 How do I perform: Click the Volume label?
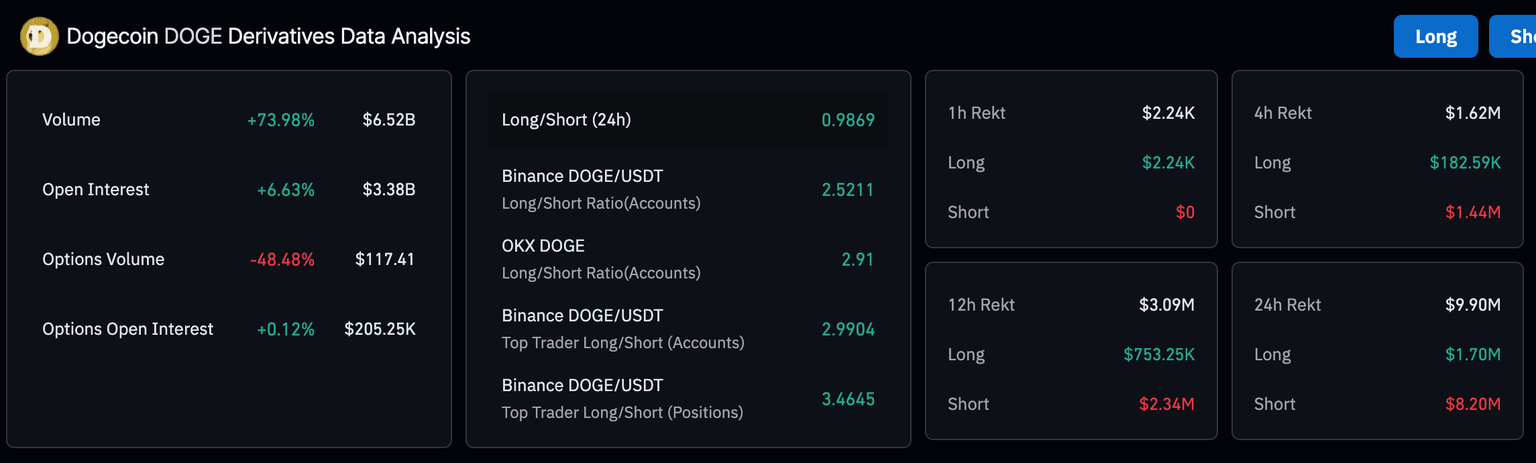(71, 120)
